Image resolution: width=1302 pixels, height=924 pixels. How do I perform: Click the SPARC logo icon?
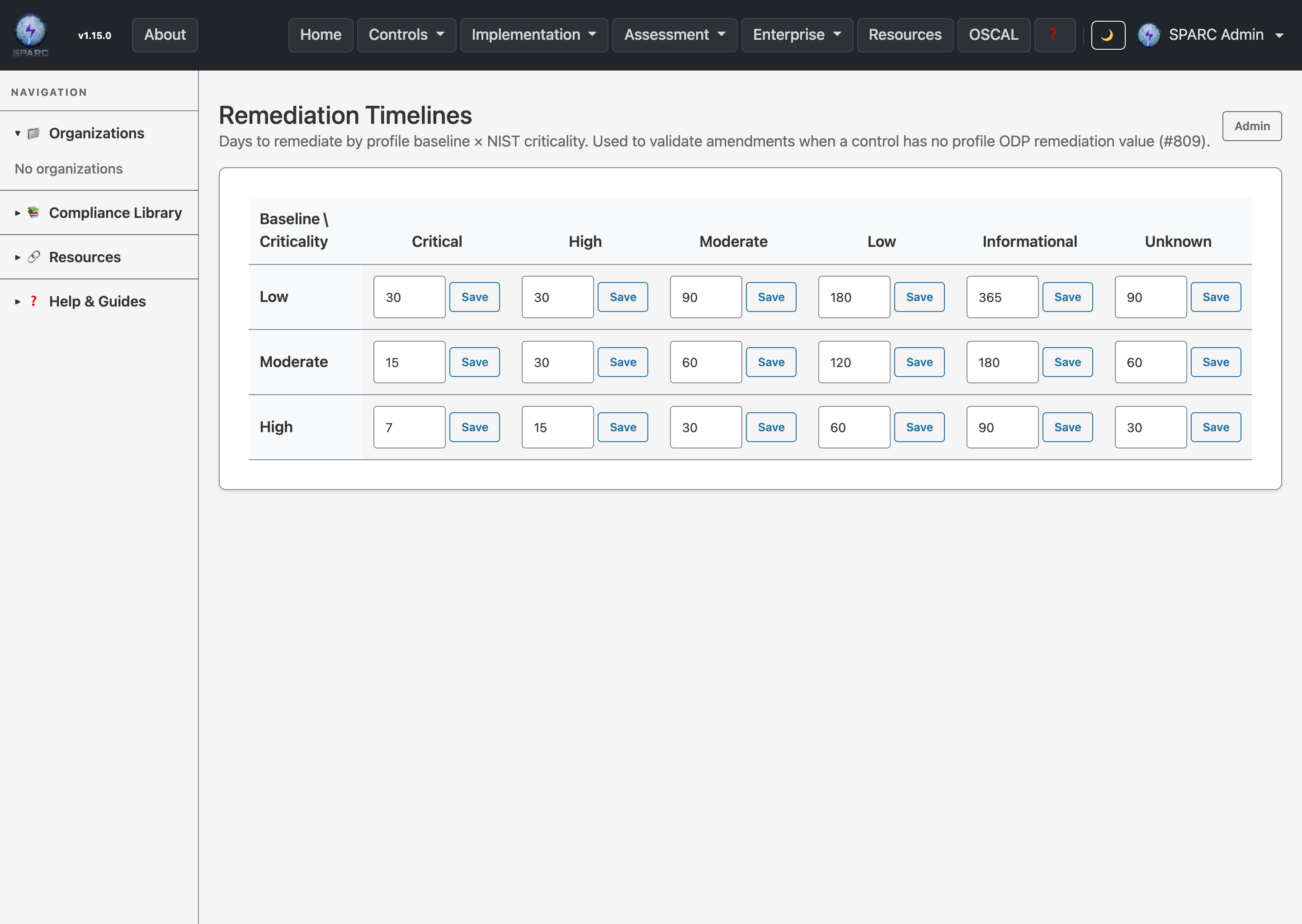pyautogui.click(x=31, y=35)
